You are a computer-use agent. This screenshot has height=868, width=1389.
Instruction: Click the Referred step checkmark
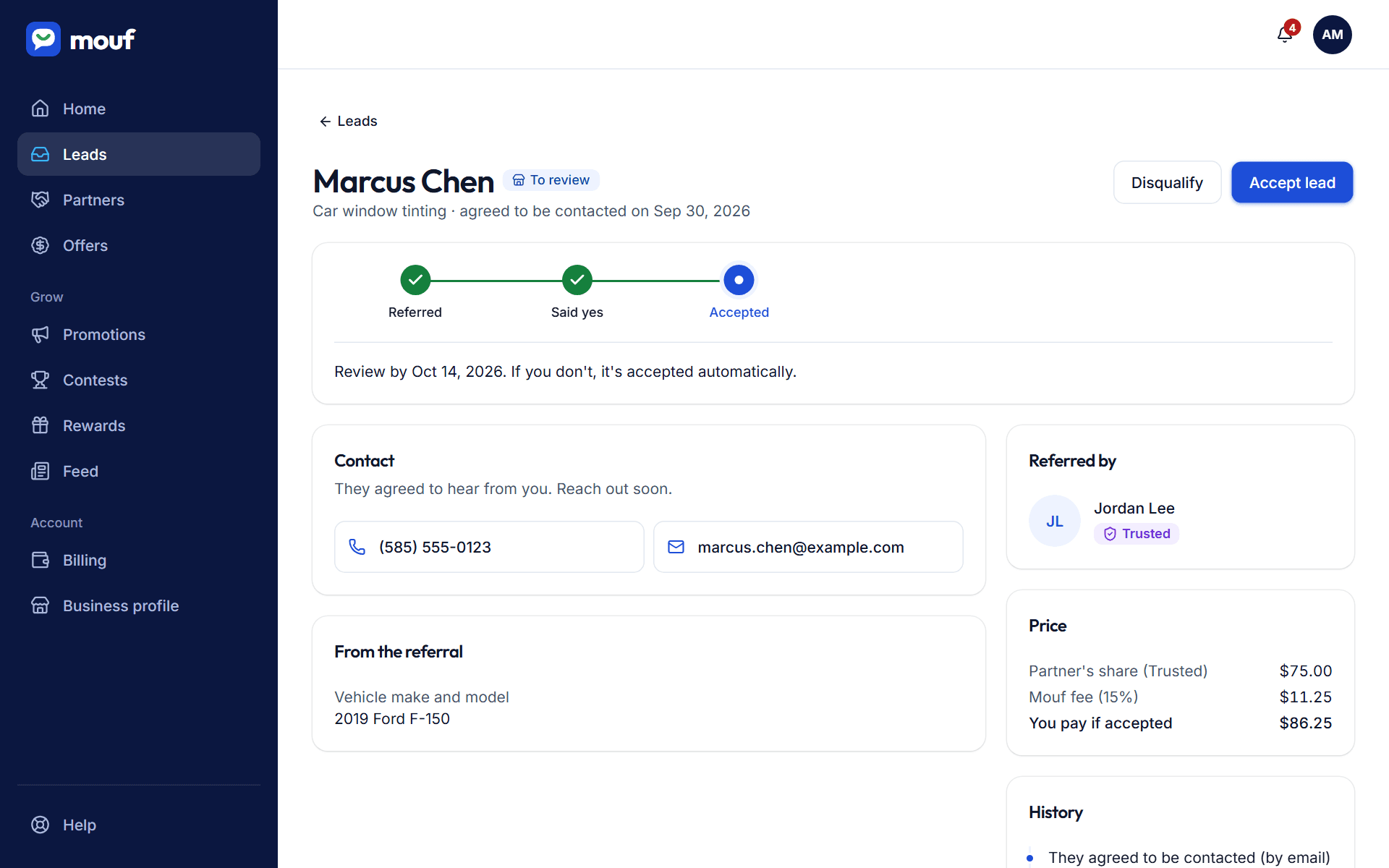pyautogui.click(x=415, y=280)
